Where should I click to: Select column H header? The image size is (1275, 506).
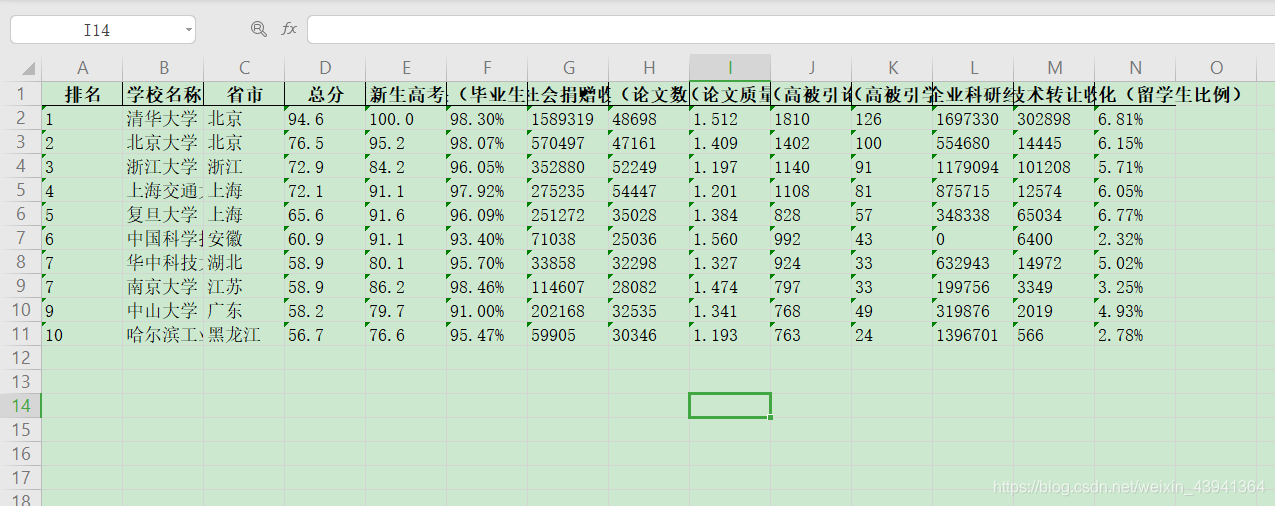point(649,68)
